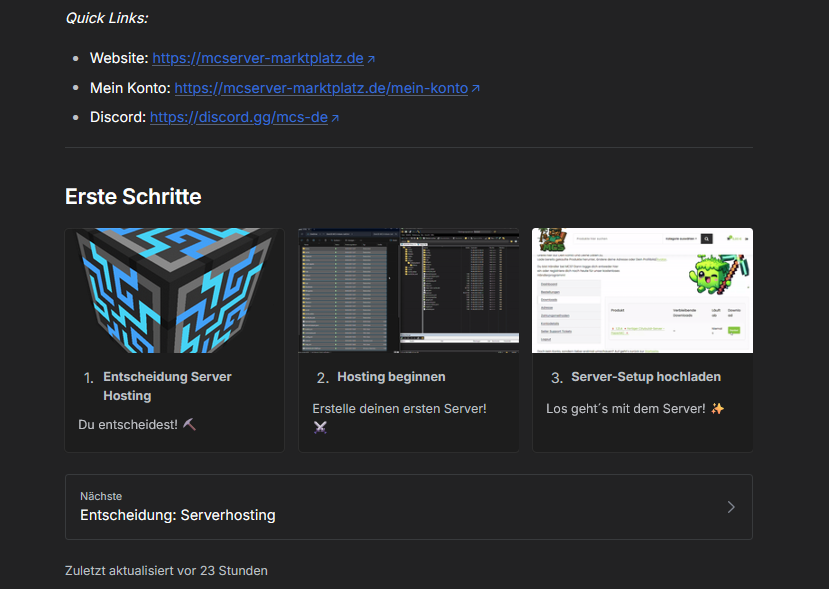The width and height of the screenshot is (829, 589).
Task: Click the text 'Du entscheidest!'
Action: (128, 425)
